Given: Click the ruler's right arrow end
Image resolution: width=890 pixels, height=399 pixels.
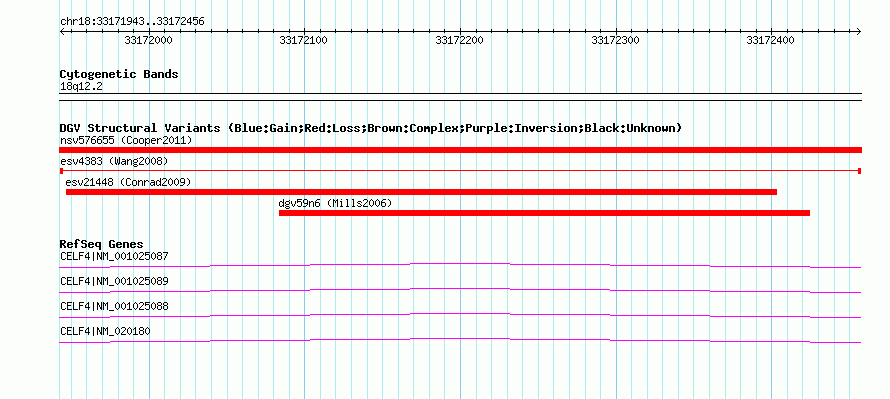Looking at the screenshot, I should point(859,32).
